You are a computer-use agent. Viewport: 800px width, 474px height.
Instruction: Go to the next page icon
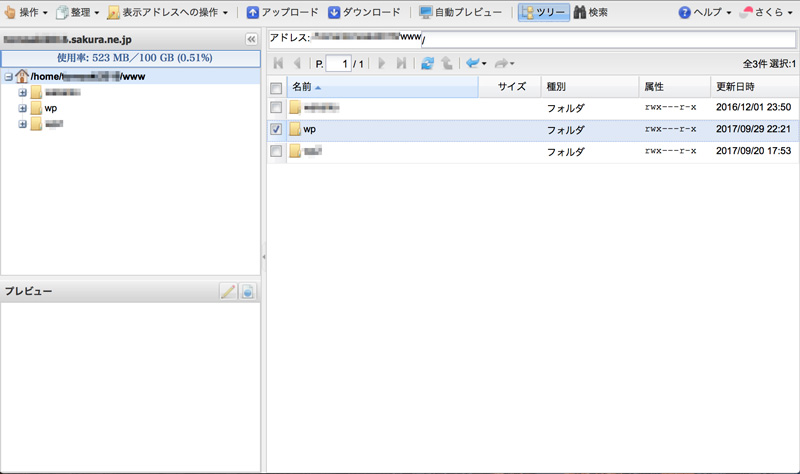382,63
